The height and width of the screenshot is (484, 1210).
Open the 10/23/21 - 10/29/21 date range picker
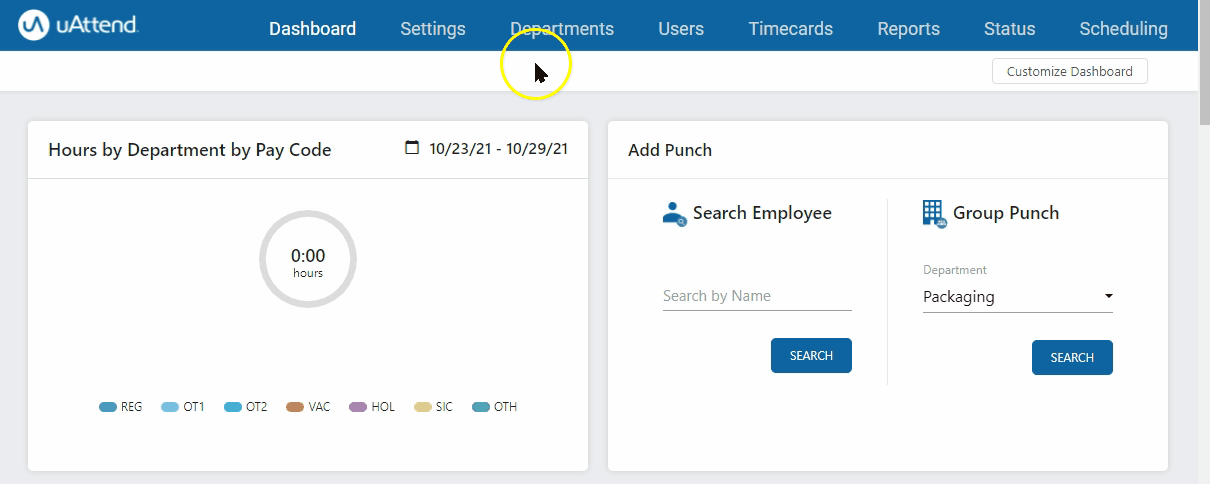coord(498,149)
